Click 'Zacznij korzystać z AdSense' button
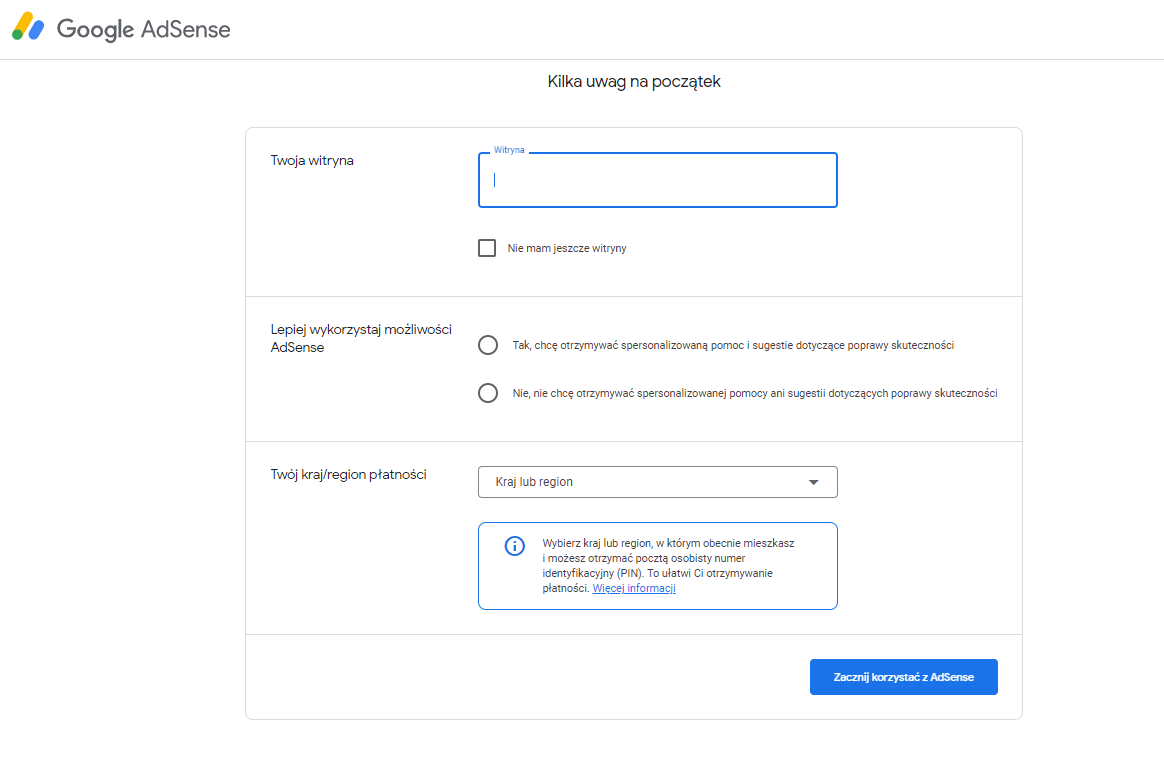Screen dimensions: 1164x766 903,677
